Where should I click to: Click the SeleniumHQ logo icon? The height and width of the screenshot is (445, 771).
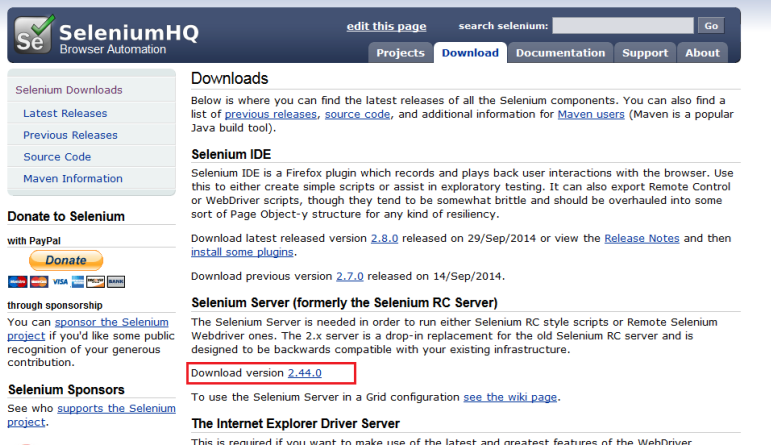34,34
